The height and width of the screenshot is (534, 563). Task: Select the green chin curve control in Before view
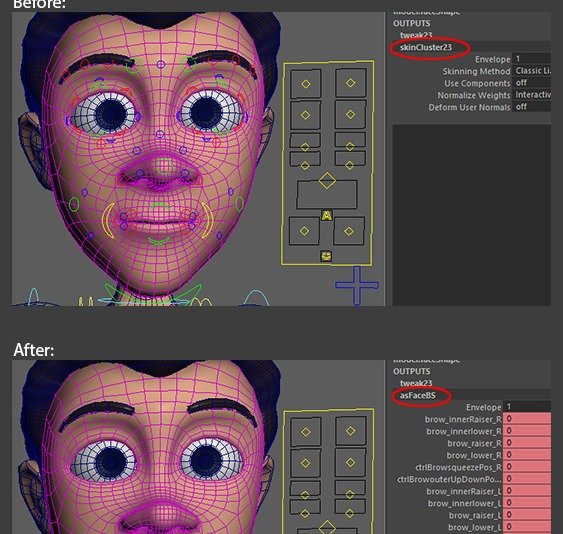[x=159, y=241]
